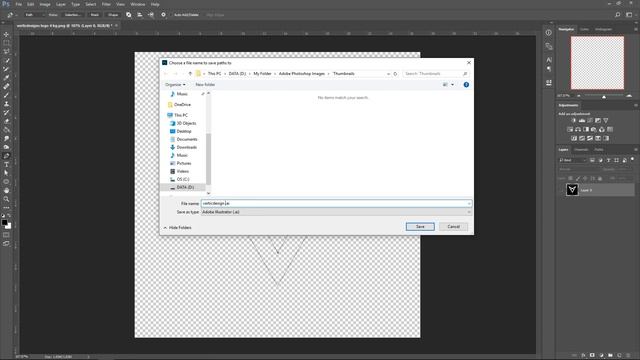Open the Image menu

(x=45, y=4)
